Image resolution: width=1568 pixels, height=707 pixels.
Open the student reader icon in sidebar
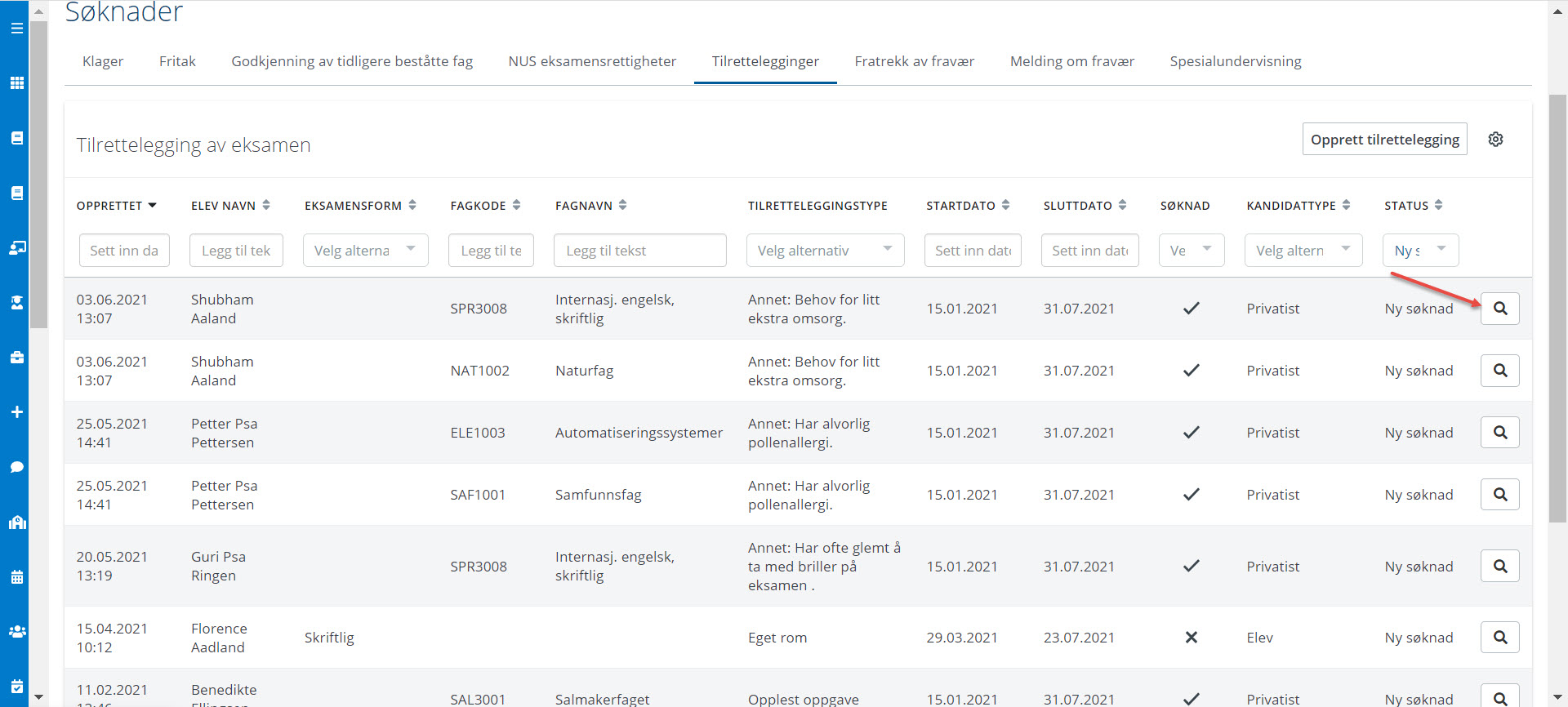[16, 302]
